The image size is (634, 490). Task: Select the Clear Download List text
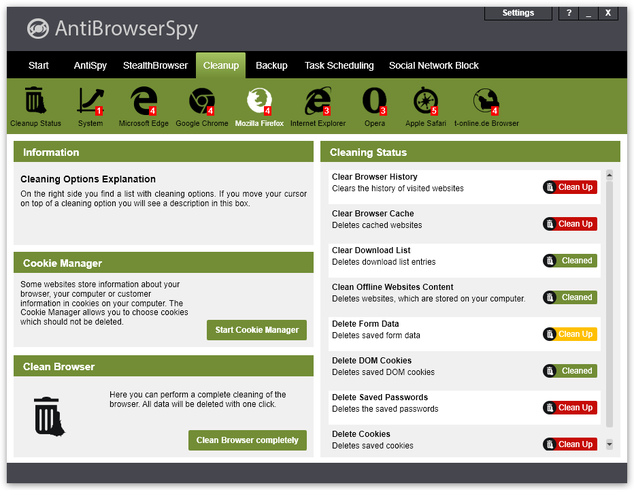pos(371,250)
